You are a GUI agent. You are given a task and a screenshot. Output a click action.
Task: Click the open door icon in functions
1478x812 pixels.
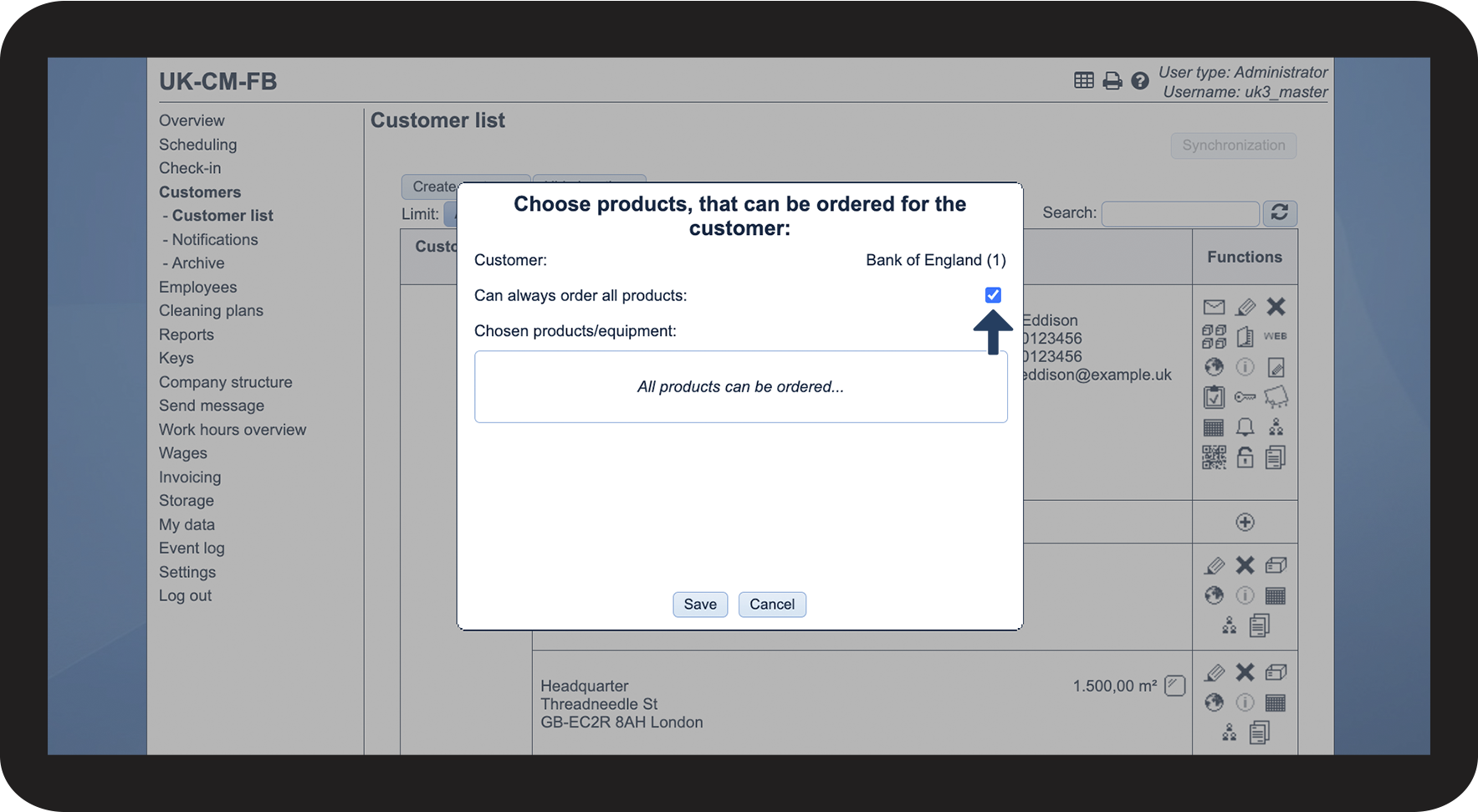[1245, 337]
